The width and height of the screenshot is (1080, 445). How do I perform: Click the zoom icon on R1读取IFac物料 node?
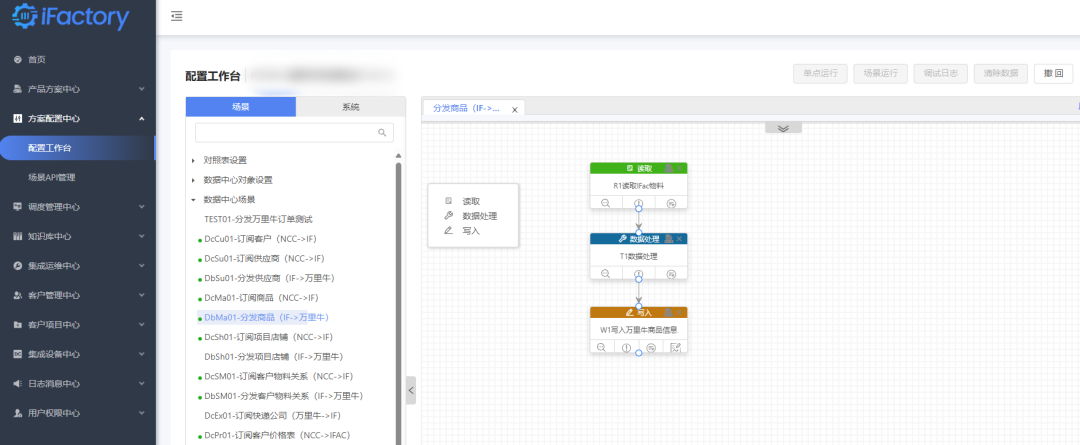[606, 203]
